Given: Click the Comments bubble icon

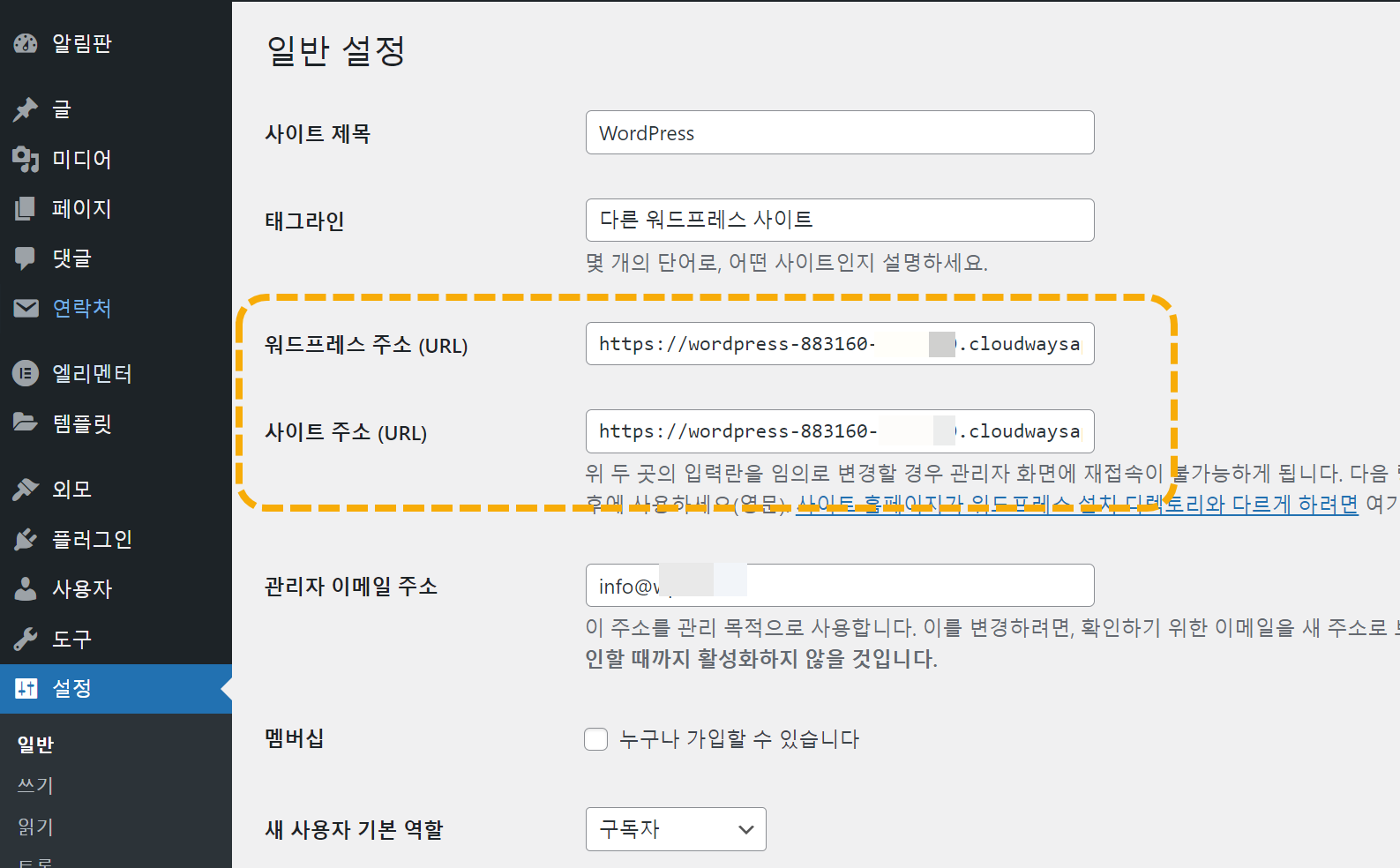Looking at the screenshot, I should pos(26,258).
